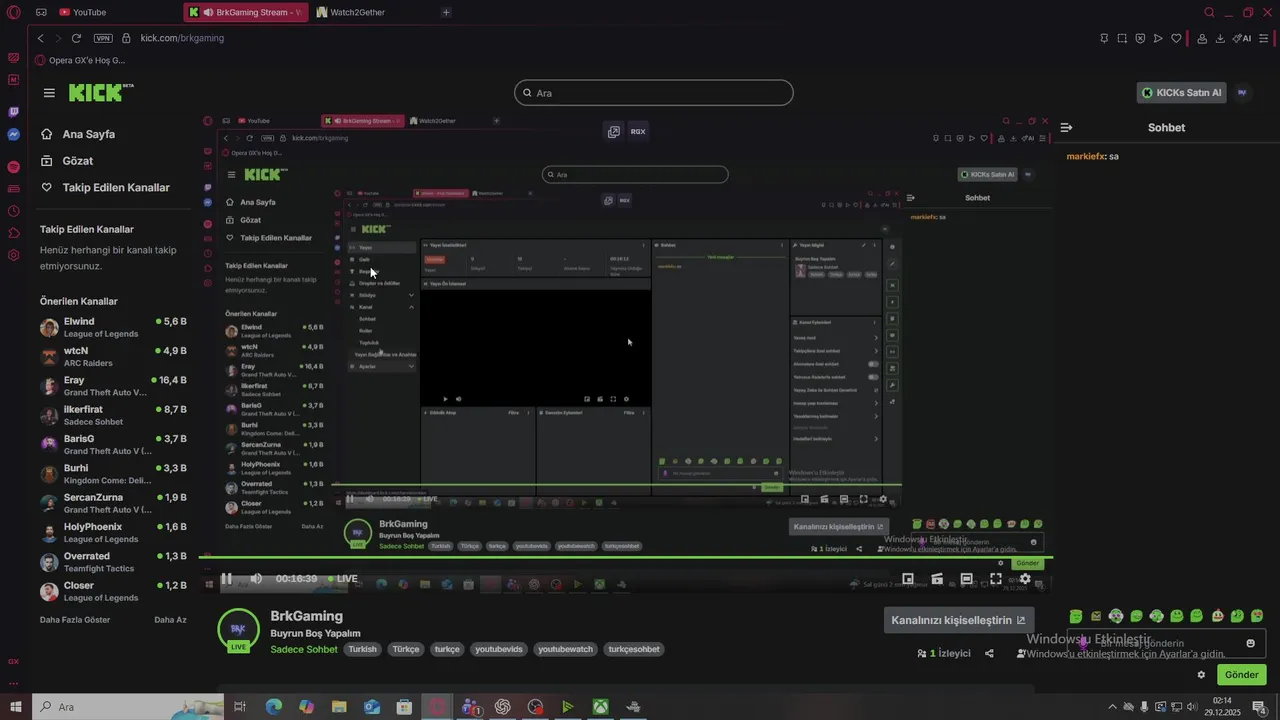
Task: Open a new browser tab
Action: (x=446, y=12)
